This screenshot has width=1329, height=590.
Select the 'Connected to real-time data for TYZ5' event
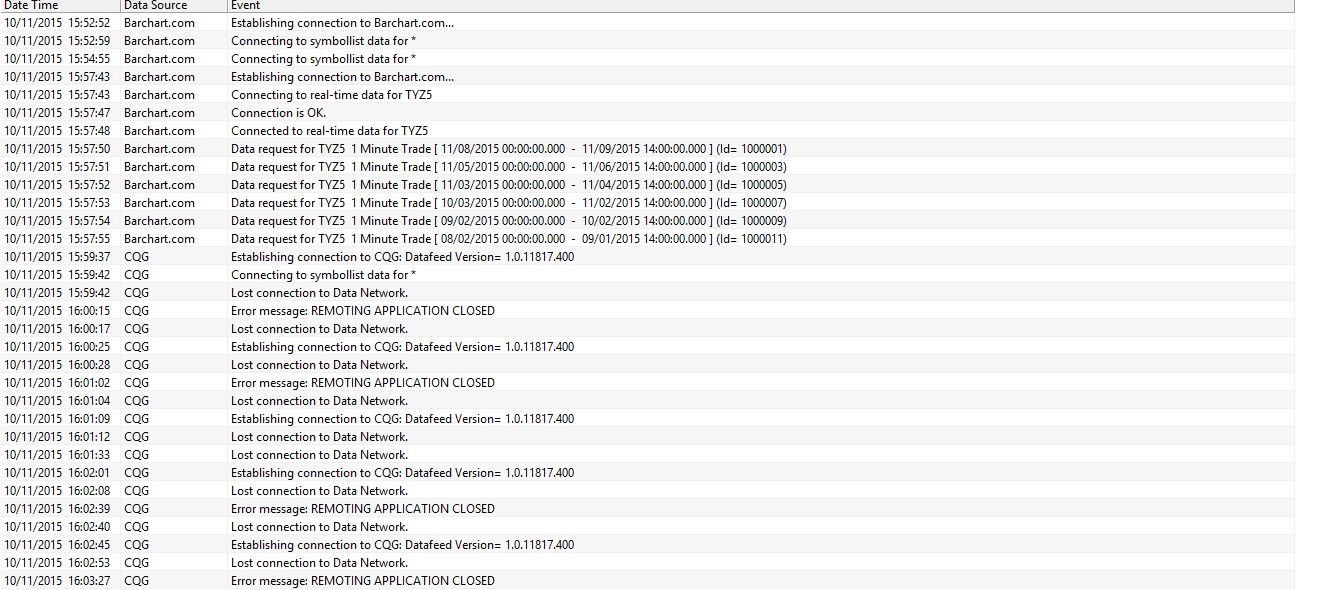[330, 131]
